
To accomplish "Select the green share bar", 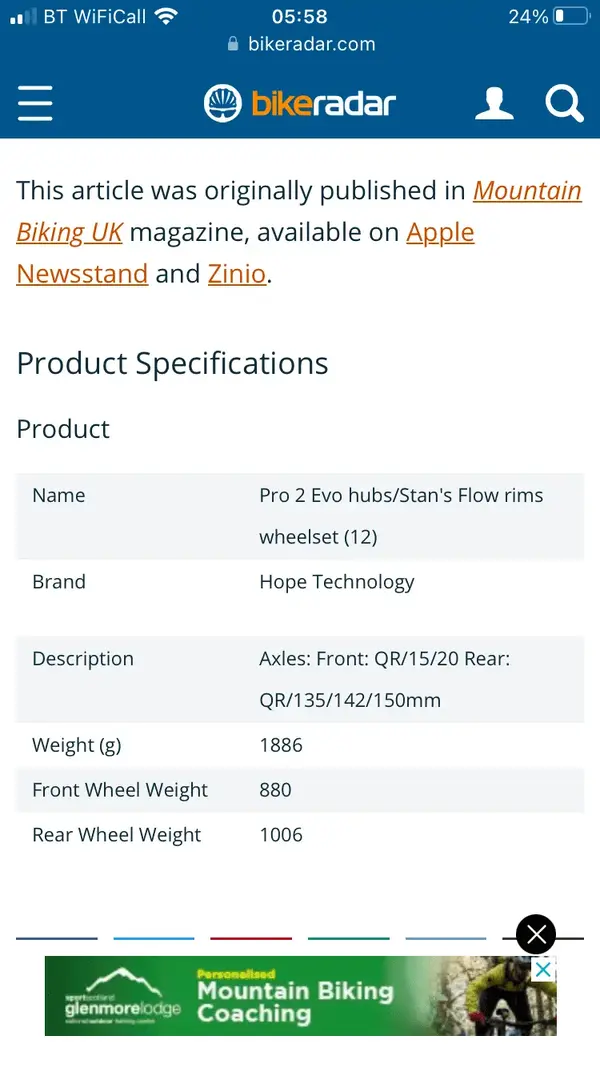I will (x=349, y=939).
